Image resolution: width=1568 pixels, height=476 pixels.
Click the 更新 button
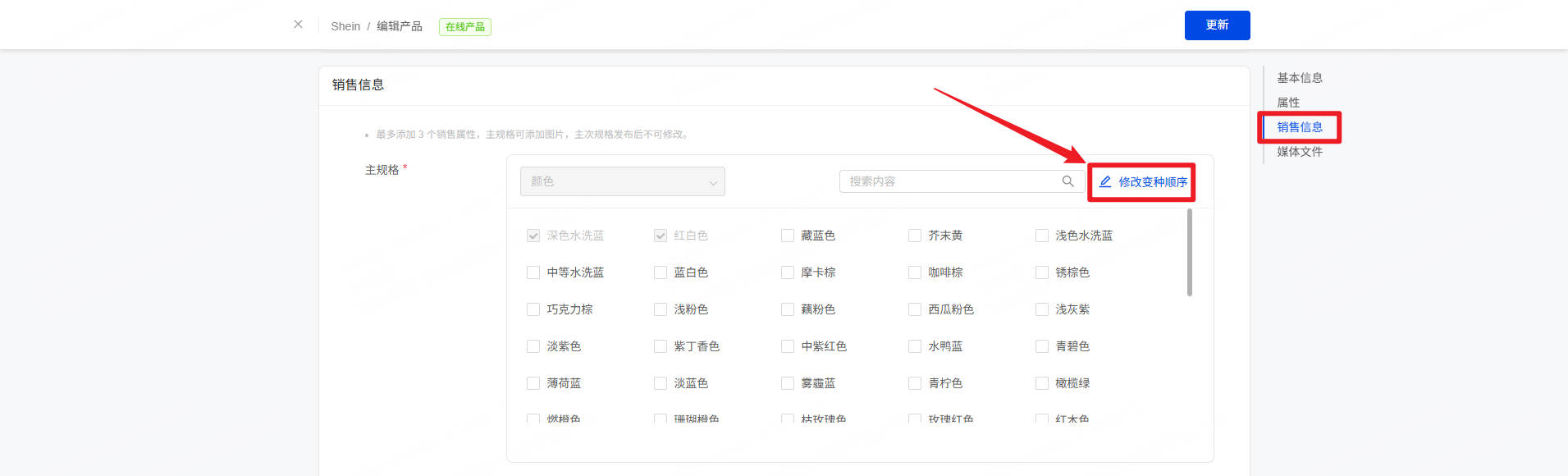(x=1217, y=25)
